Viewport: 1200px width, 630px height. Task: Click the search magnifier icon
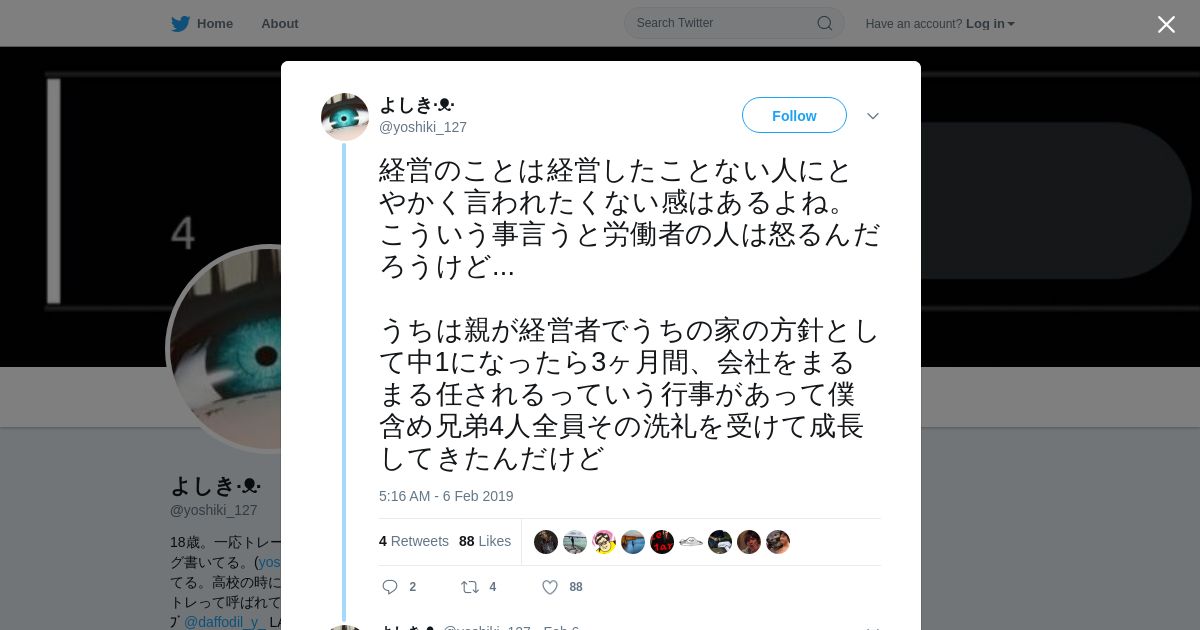tap(825, 23)
